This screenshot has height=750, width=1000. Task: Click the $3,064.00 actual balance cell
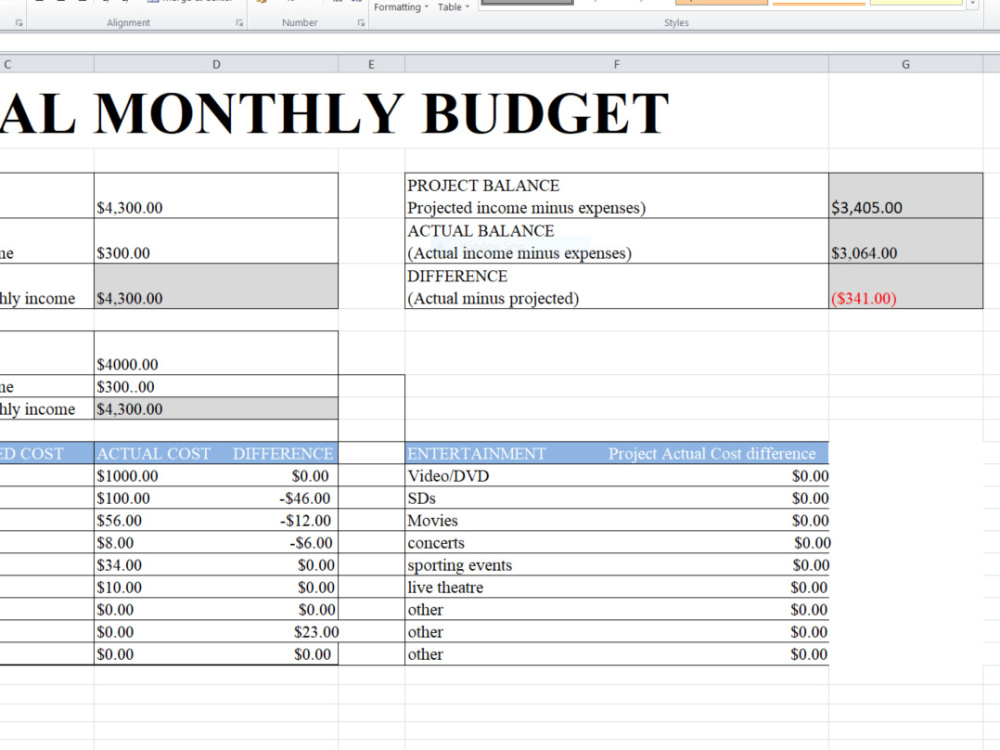pos(906,241)
